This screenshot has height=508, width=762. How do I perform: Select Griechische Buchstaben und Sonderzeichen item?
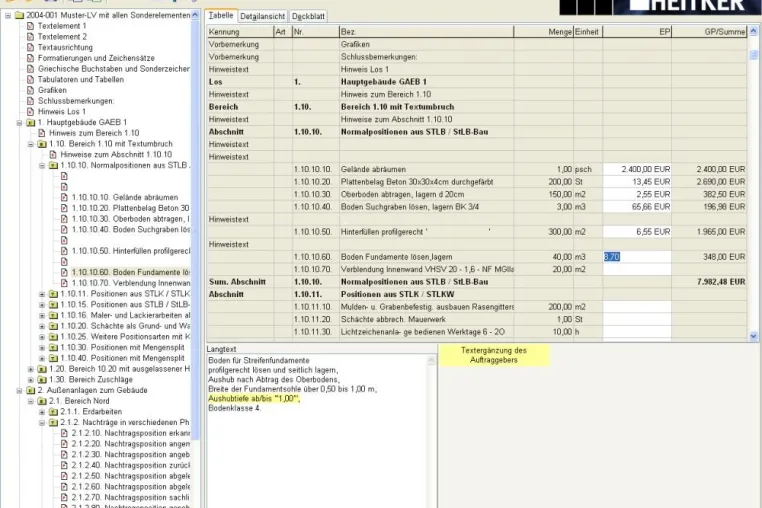[114, 69]
